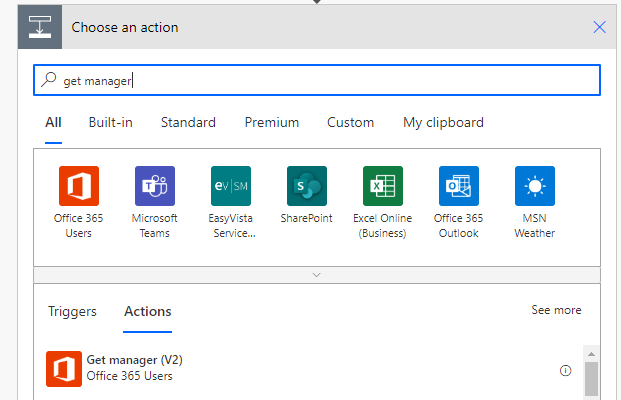Switch to the All tab
This screenshot has height=400, width=621.
point(53,122)
